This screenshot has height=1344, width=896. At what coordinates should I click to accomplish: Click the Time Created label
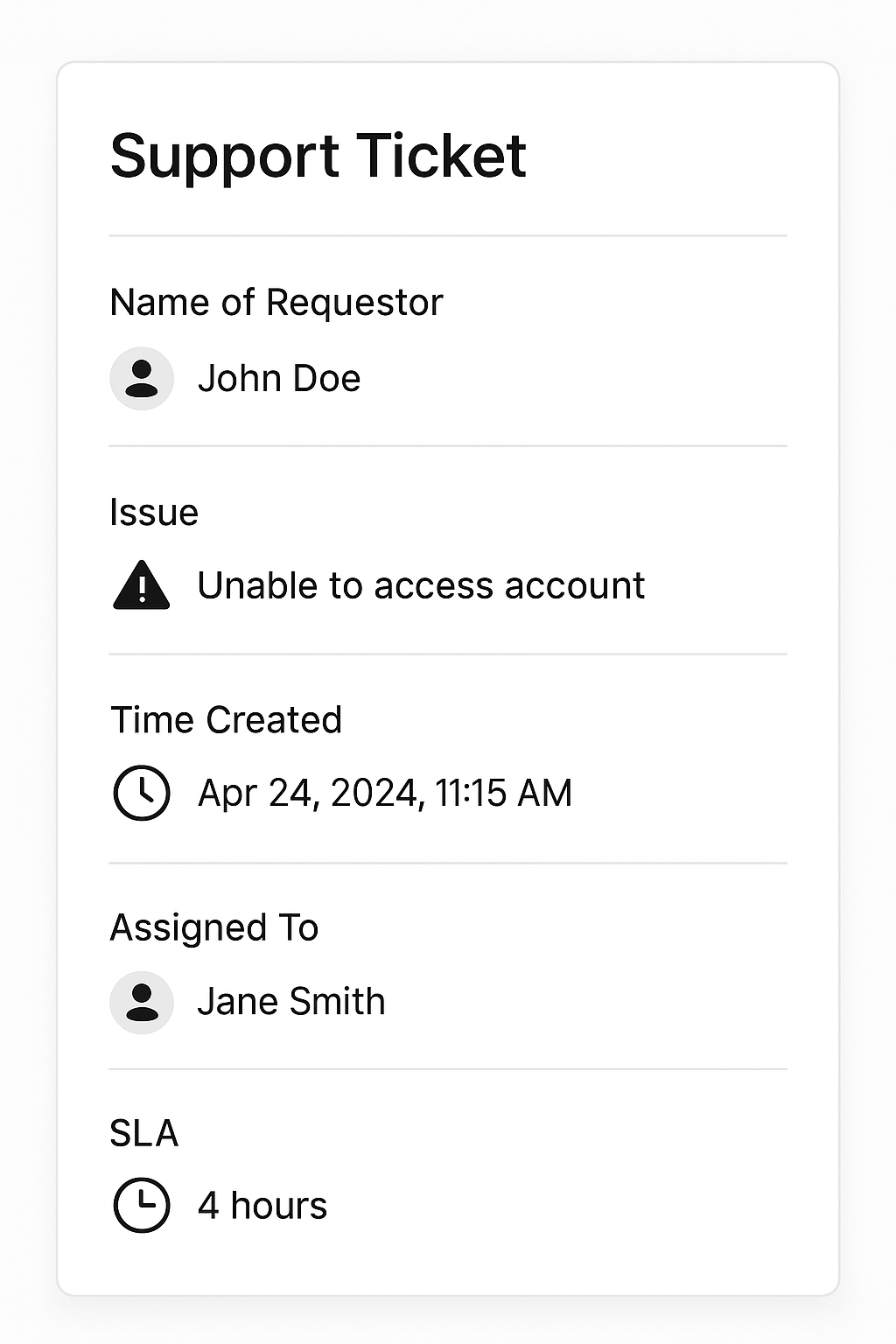click(x=226, y=720)
